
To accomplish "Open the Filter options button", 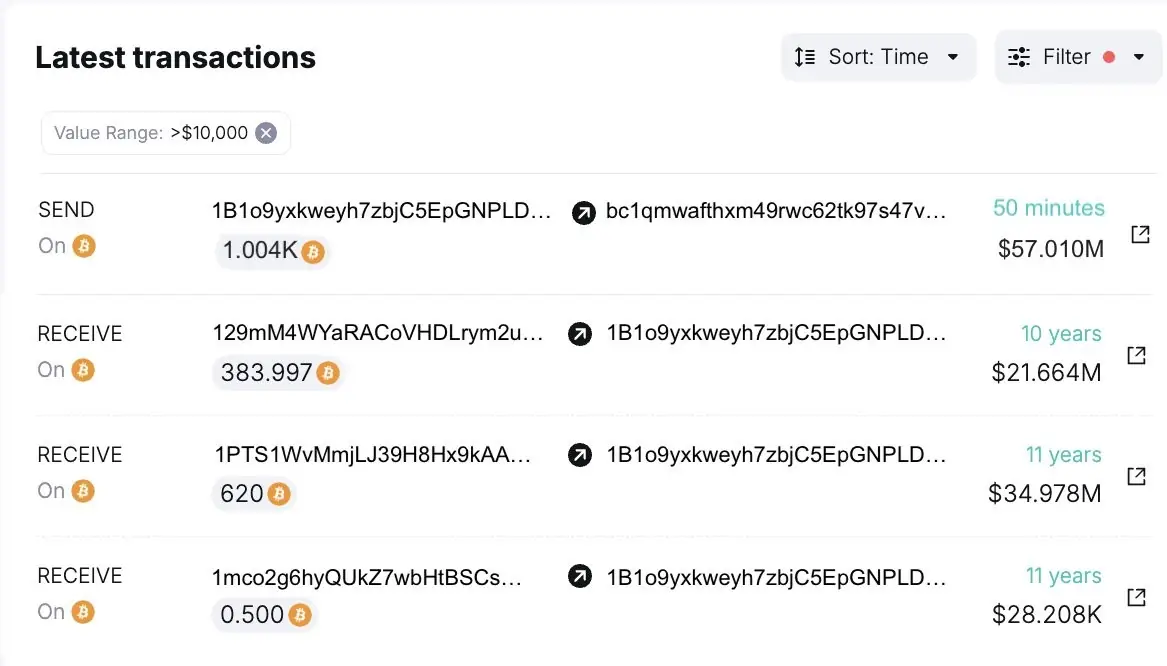I will click(1078, 57).
